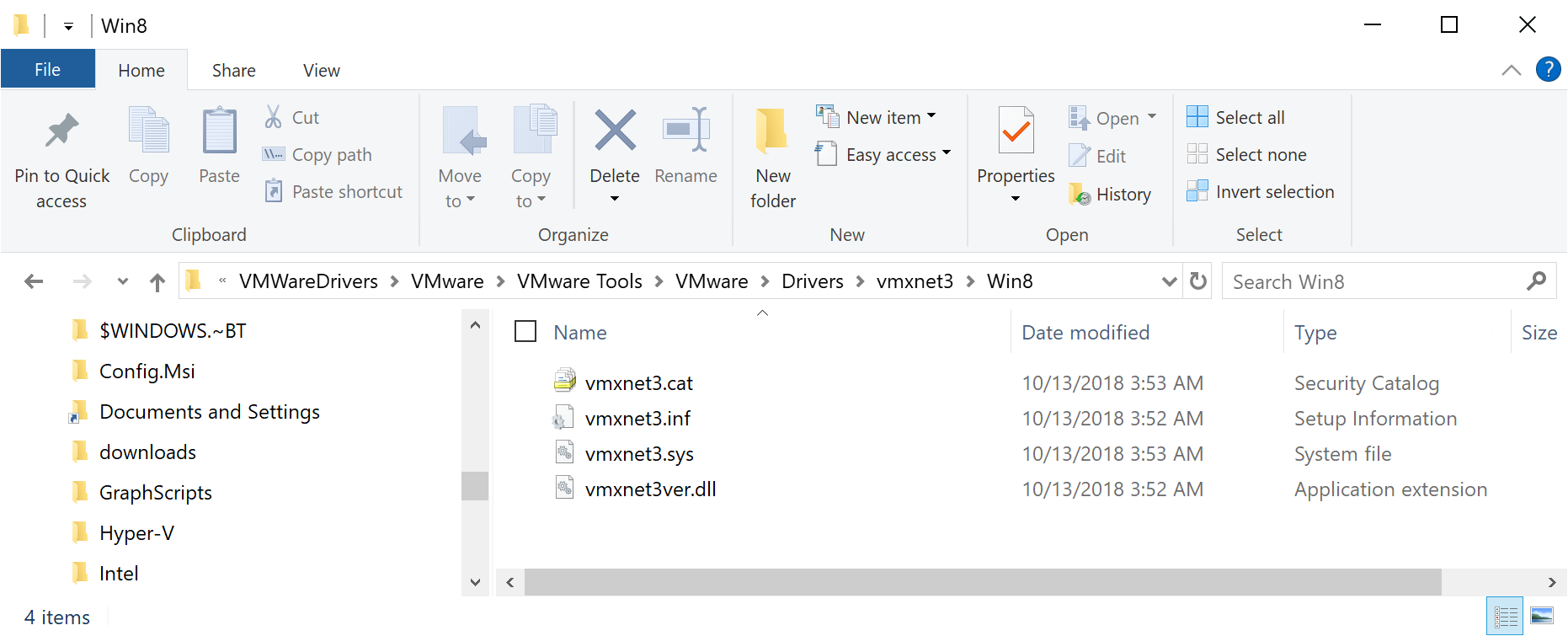Switch to details view layout icon
Viewport: 1568px width, 636px height.
tap(1506, 617)
